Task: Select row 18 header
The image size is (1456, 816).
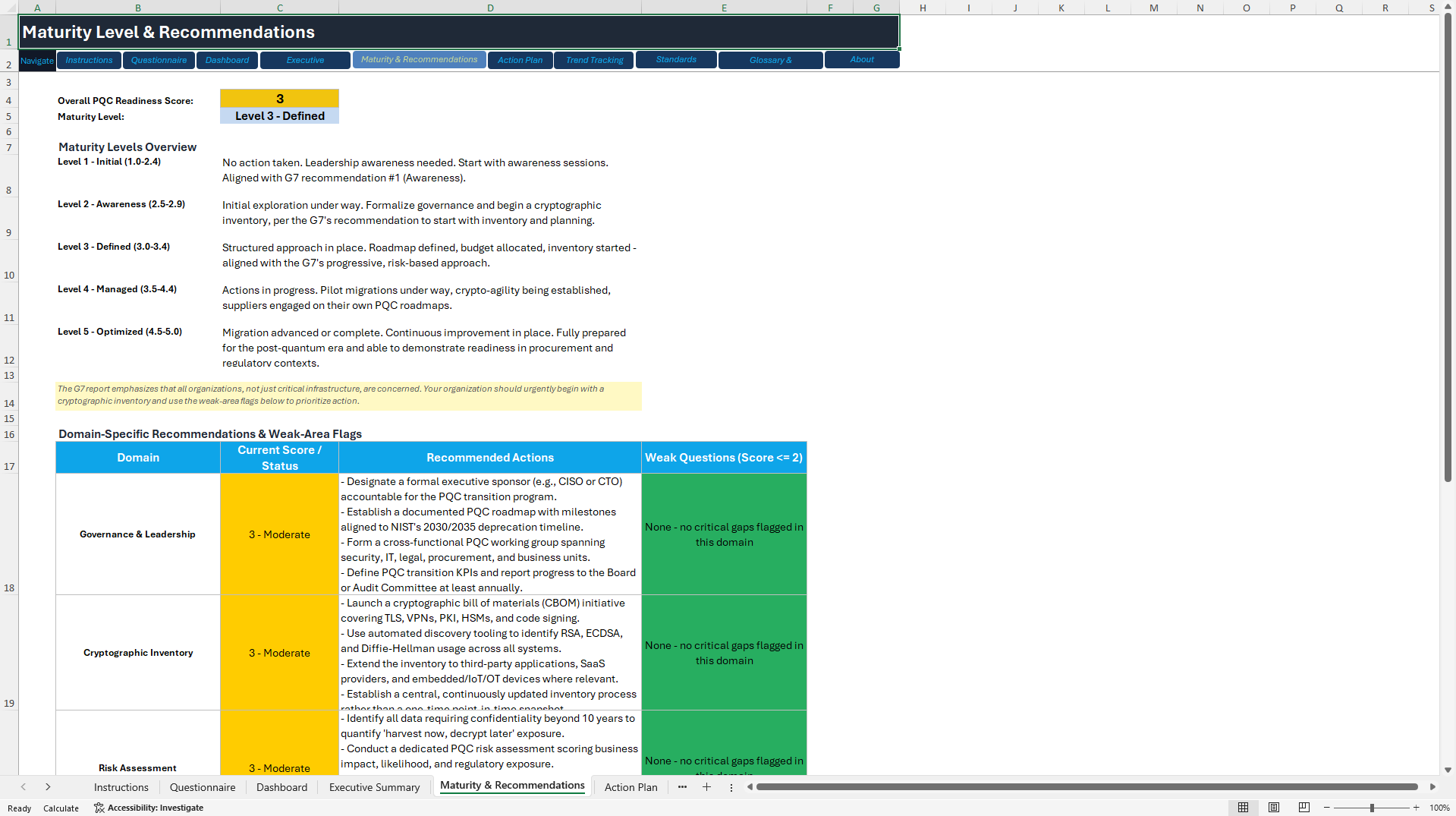Action: (x=9, y=534)
